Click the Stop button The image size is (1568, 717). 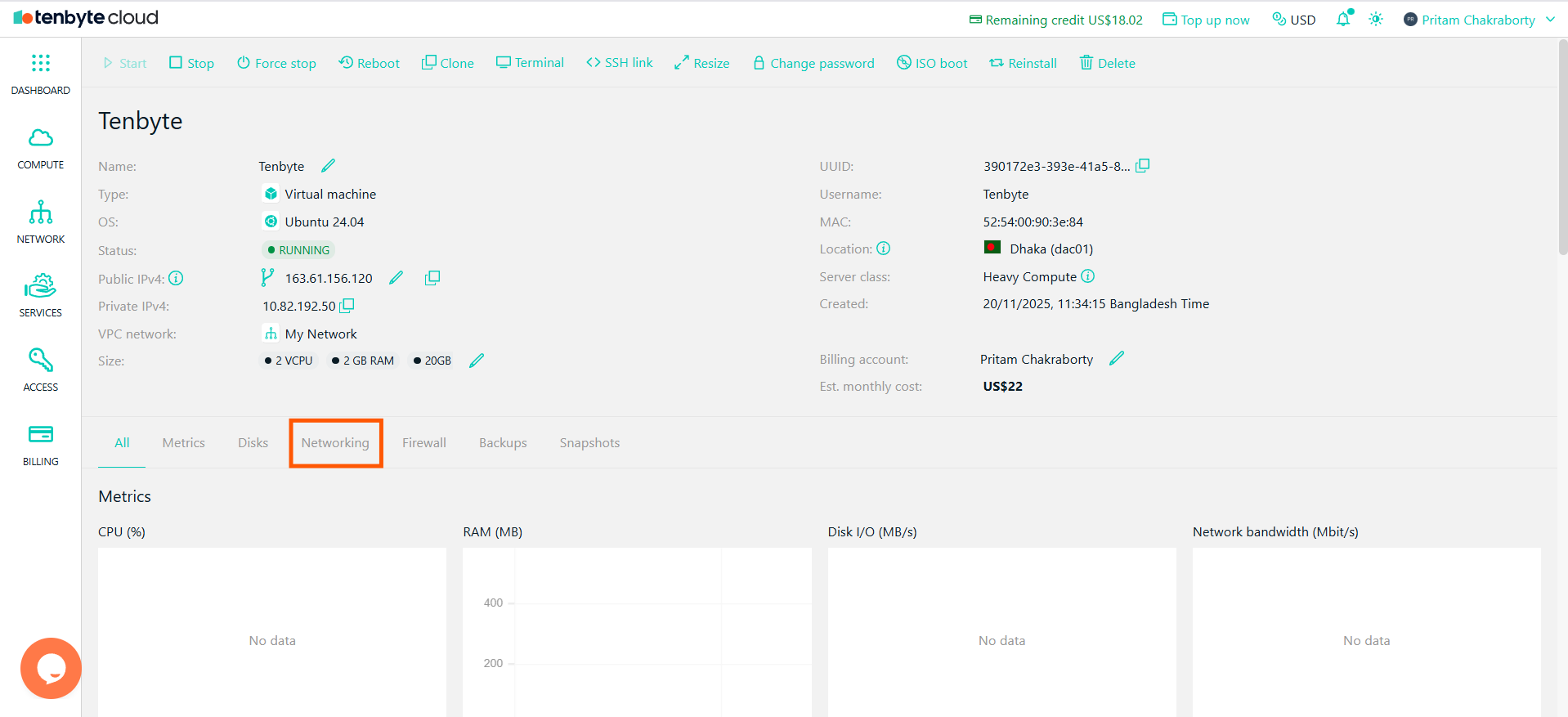tap(191, 63)
